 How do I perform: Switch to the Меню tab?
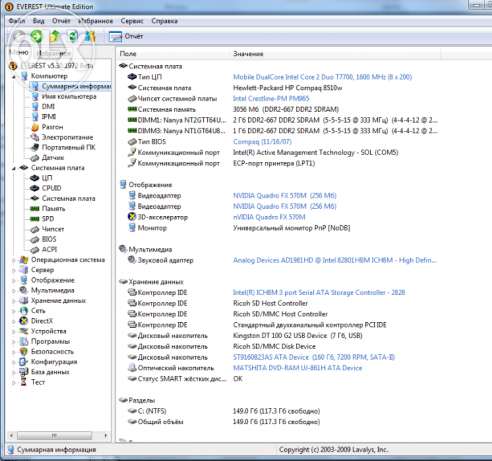pyautogui.click(x=19, y=52)
